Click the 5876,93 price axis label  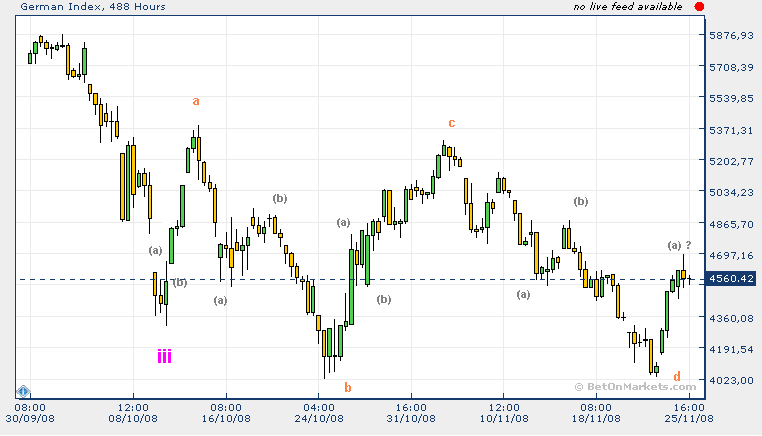[x=731, y=35]
